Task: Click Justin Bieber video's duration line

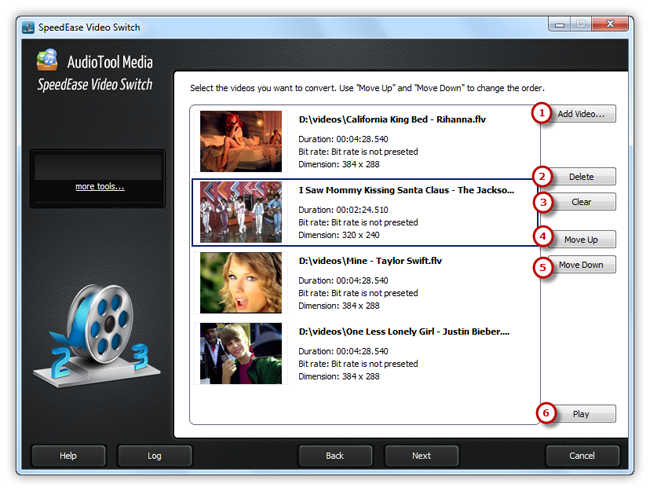Action: click(343, 351)
